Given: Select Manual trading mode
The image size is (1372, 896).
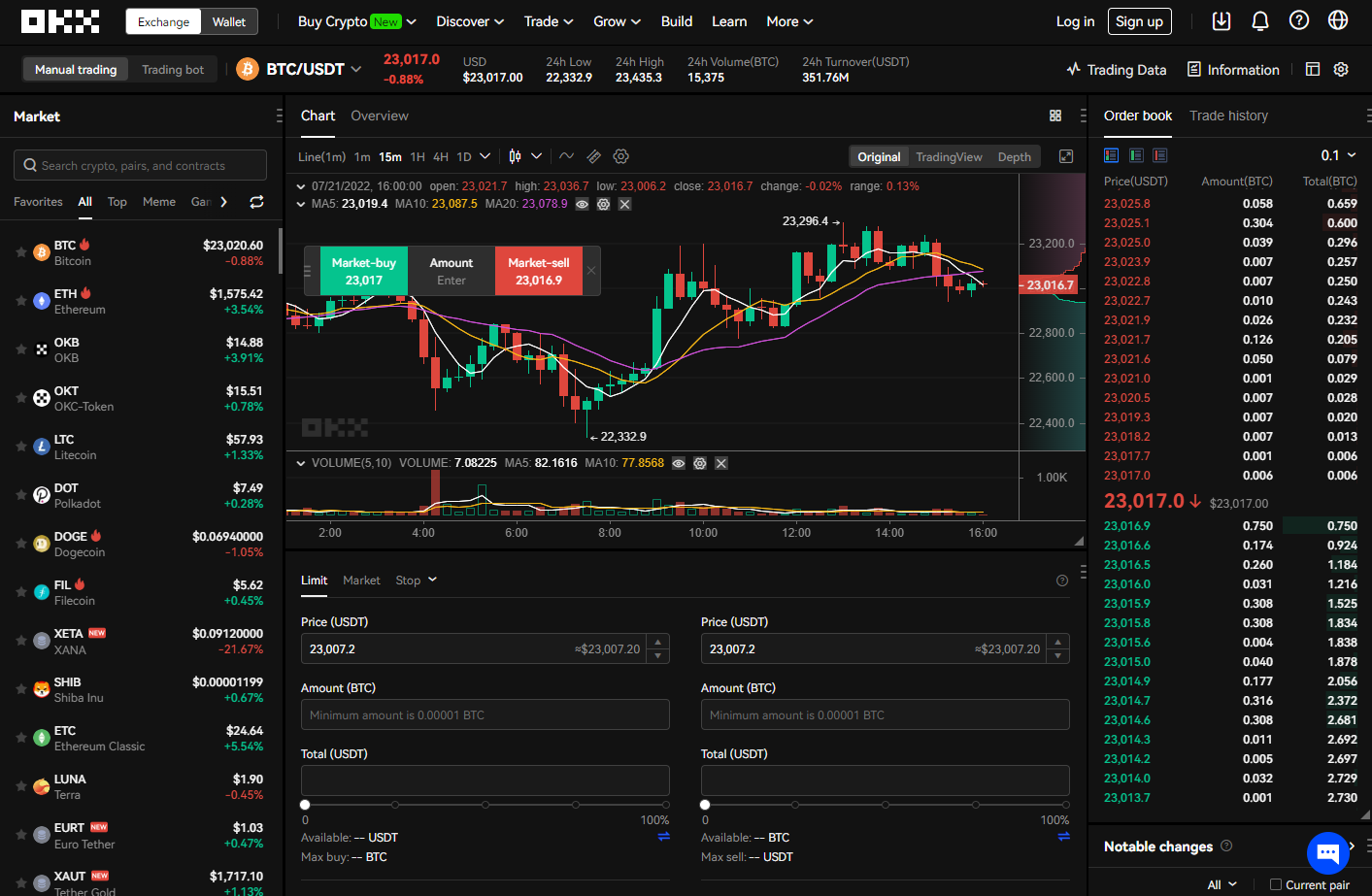Looking at the screenshot, I should point(76,69).
